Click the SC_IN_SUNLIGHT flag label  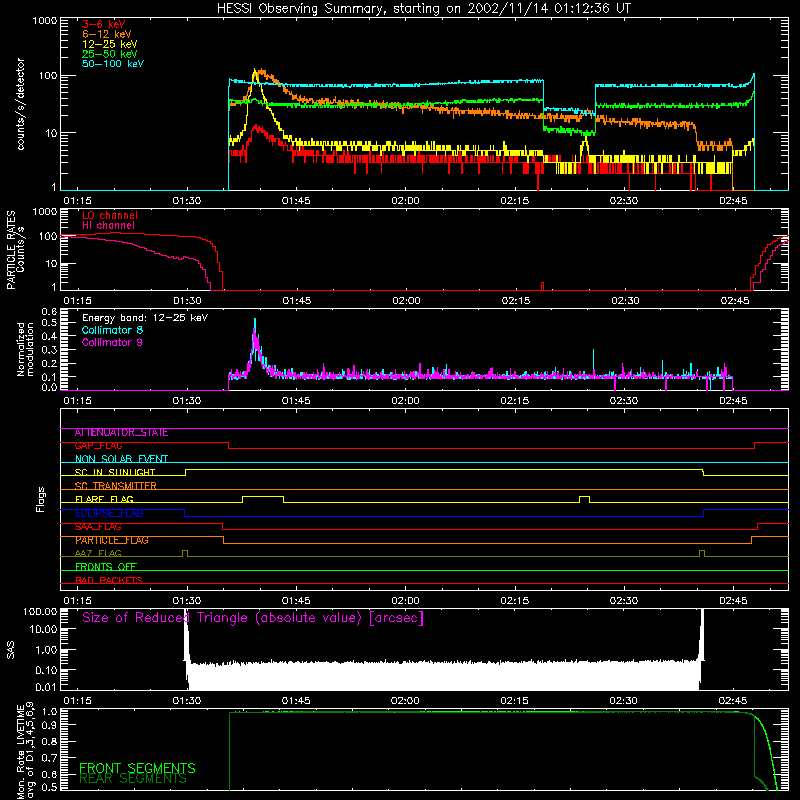coord(115,472)
